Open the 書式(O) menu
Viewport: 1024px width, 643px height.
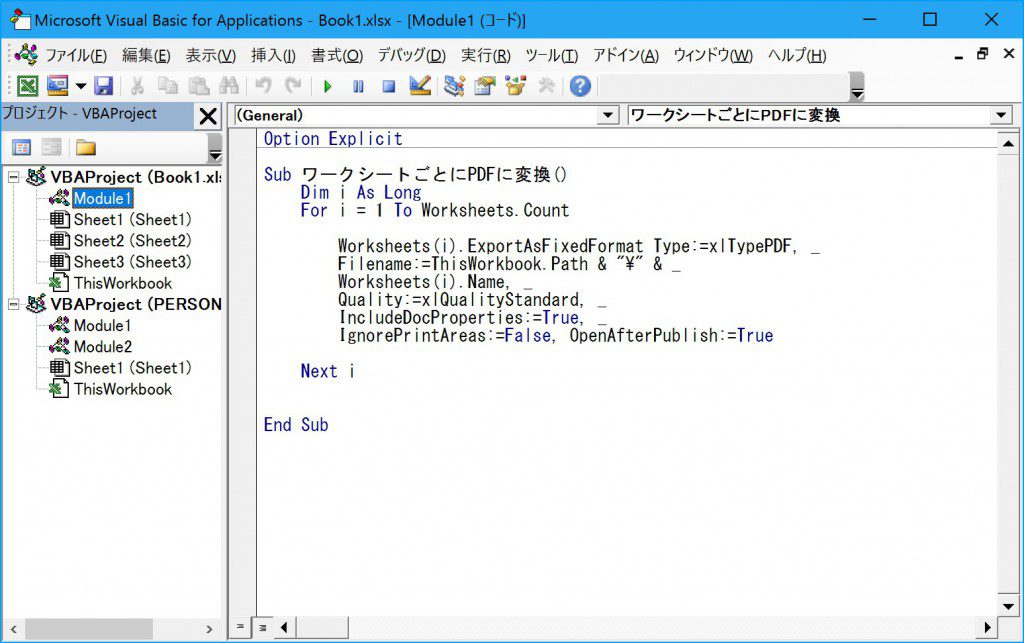click(336, 55)
